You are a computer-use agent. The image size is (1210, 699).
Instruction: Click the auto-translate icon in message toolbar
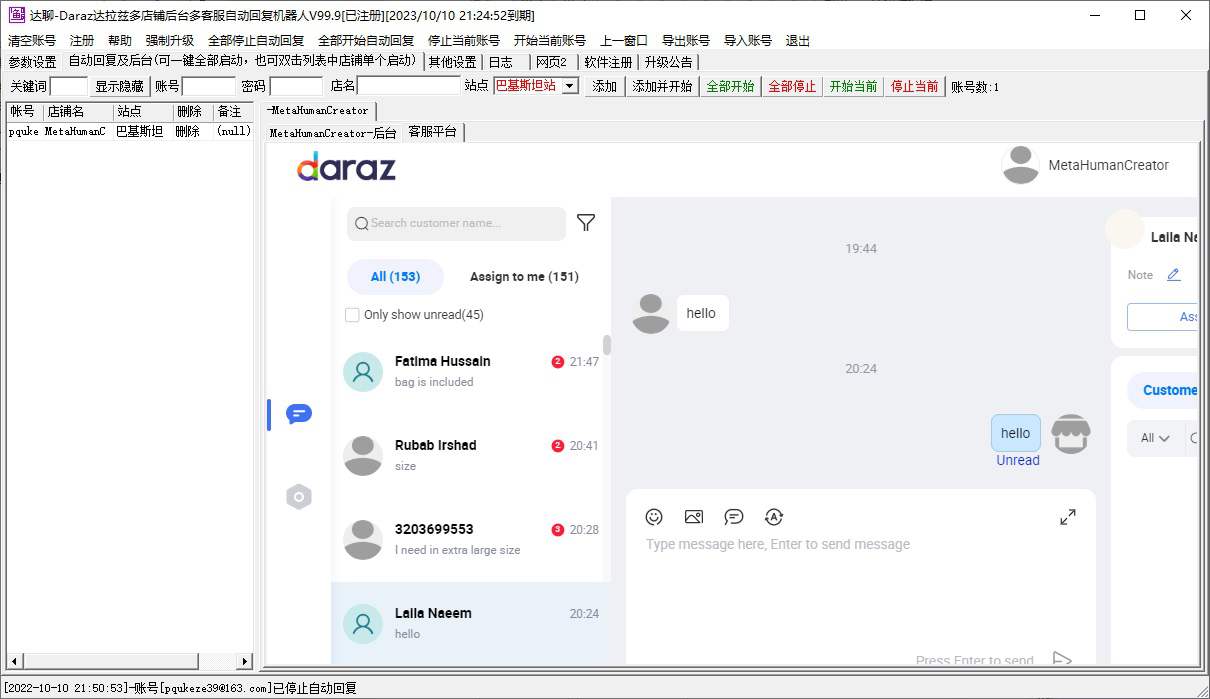(x=773, y=517)
